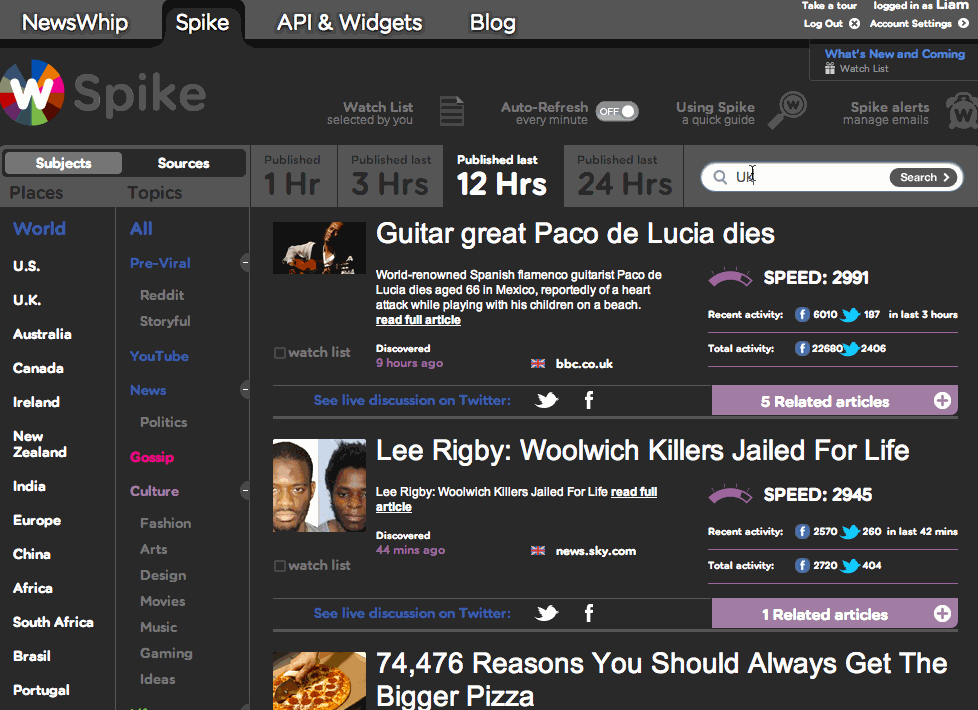
Task: Check watch list box for Lee Rigby article
Action: point(280,566)
